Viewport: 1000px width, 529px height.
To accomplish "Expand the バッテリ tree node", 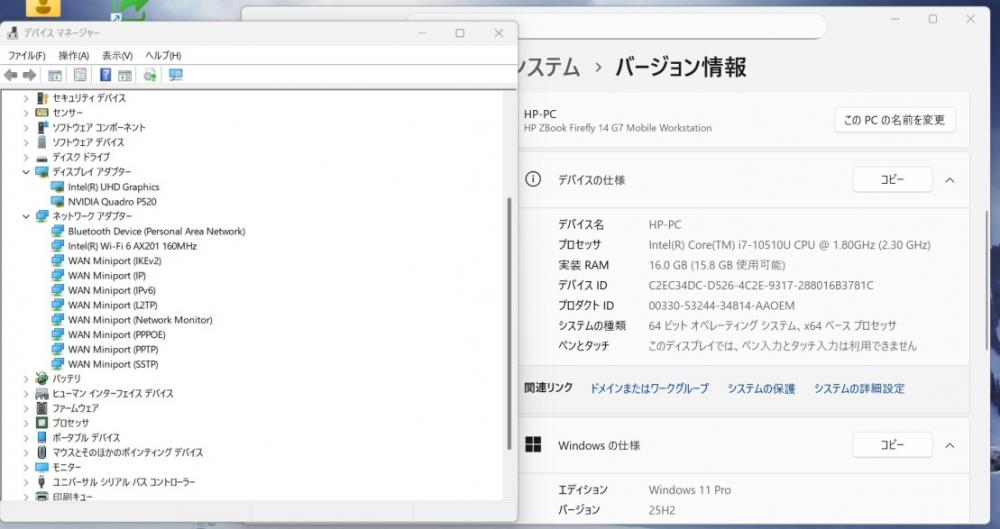I will coord(26,378).
